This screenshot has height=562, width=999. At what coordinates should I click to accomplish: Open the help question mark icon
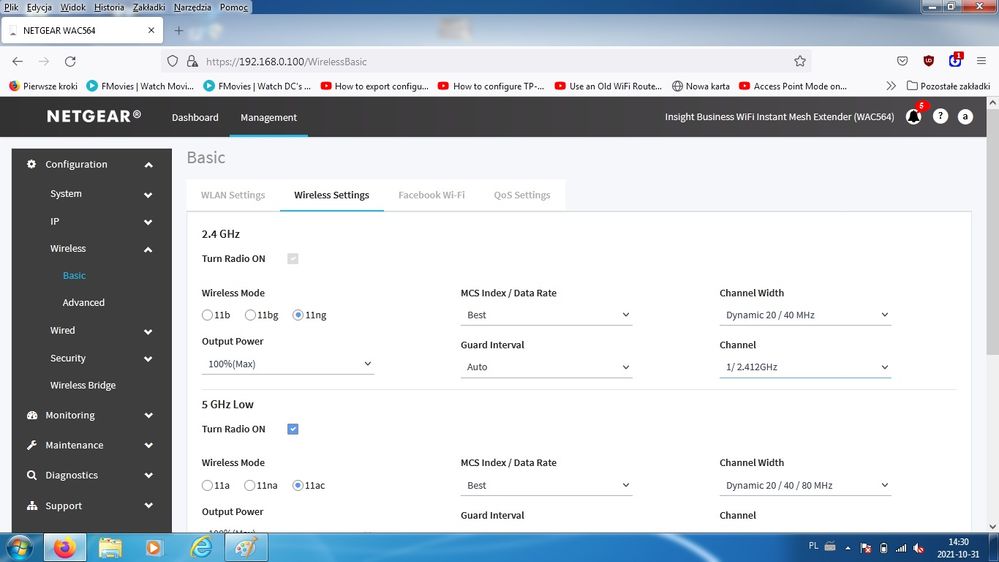coord(940,117)
